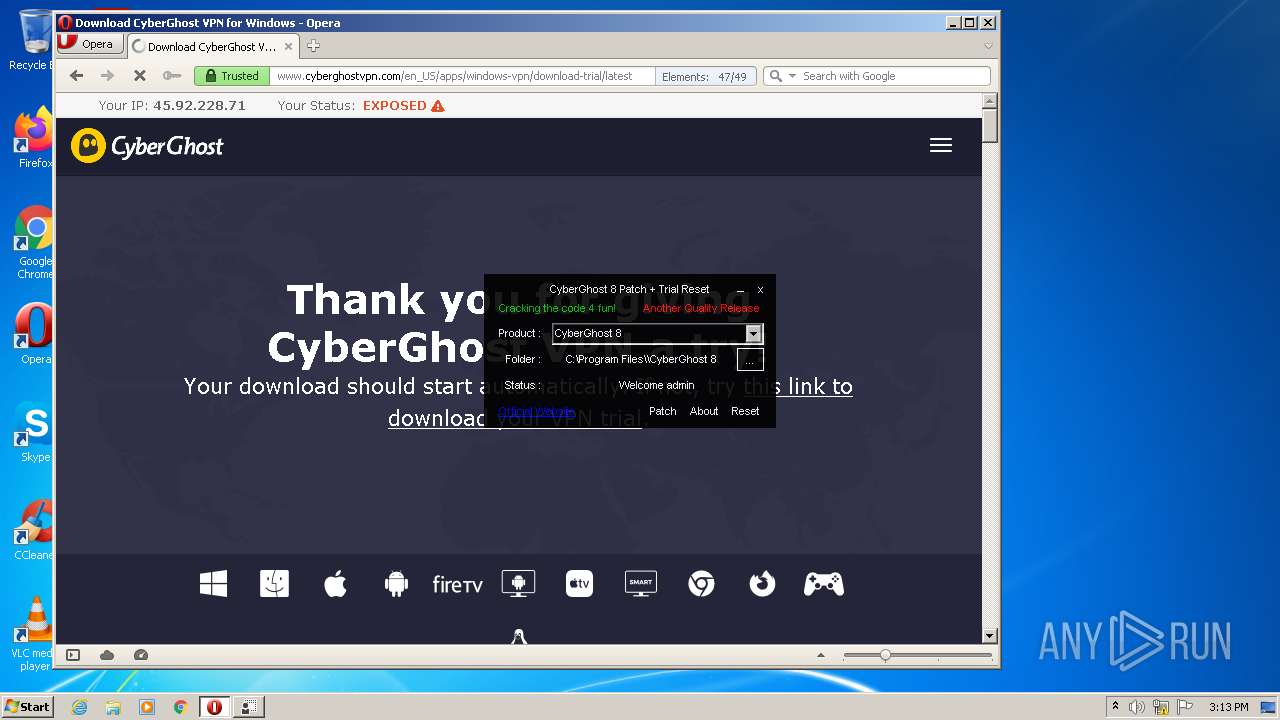Minimize the patcher window
Viewport: 1280px width, 720px height.
click(x=740, y=290)
